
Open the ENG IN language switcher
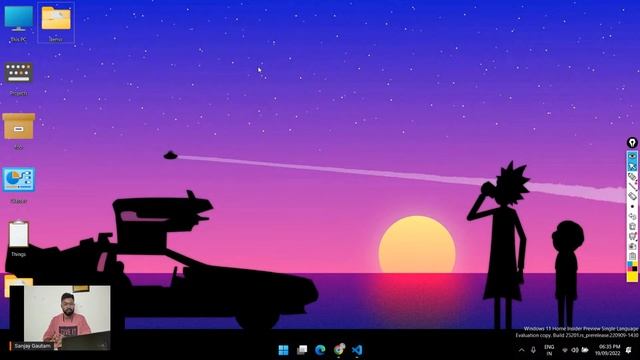point(549,350)
